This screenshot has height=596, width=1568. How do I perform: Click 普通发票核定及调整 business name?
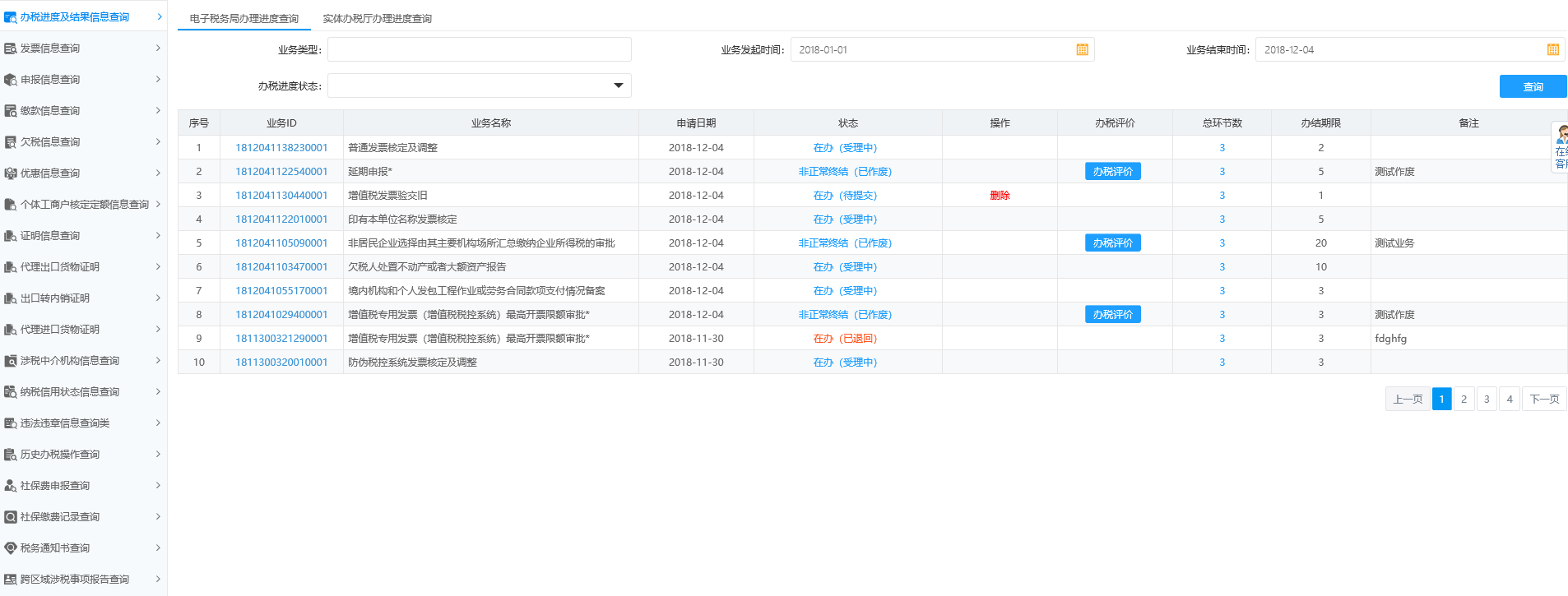(392, 148)
